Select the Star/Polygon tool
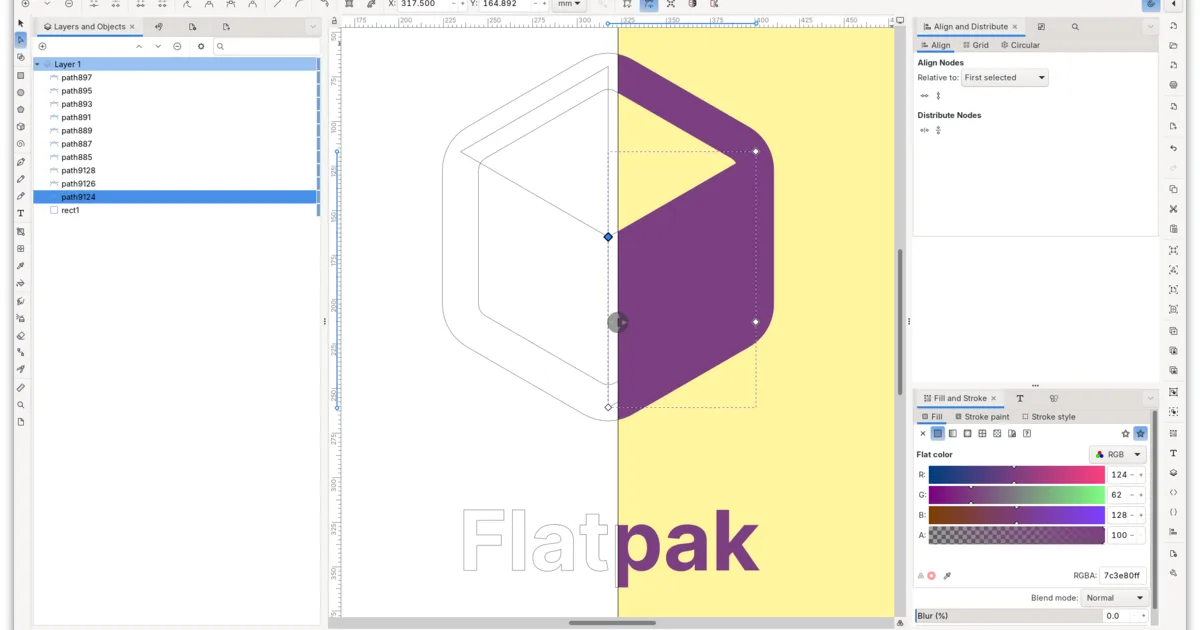1200x630 pixels. (x=21, y=110)
